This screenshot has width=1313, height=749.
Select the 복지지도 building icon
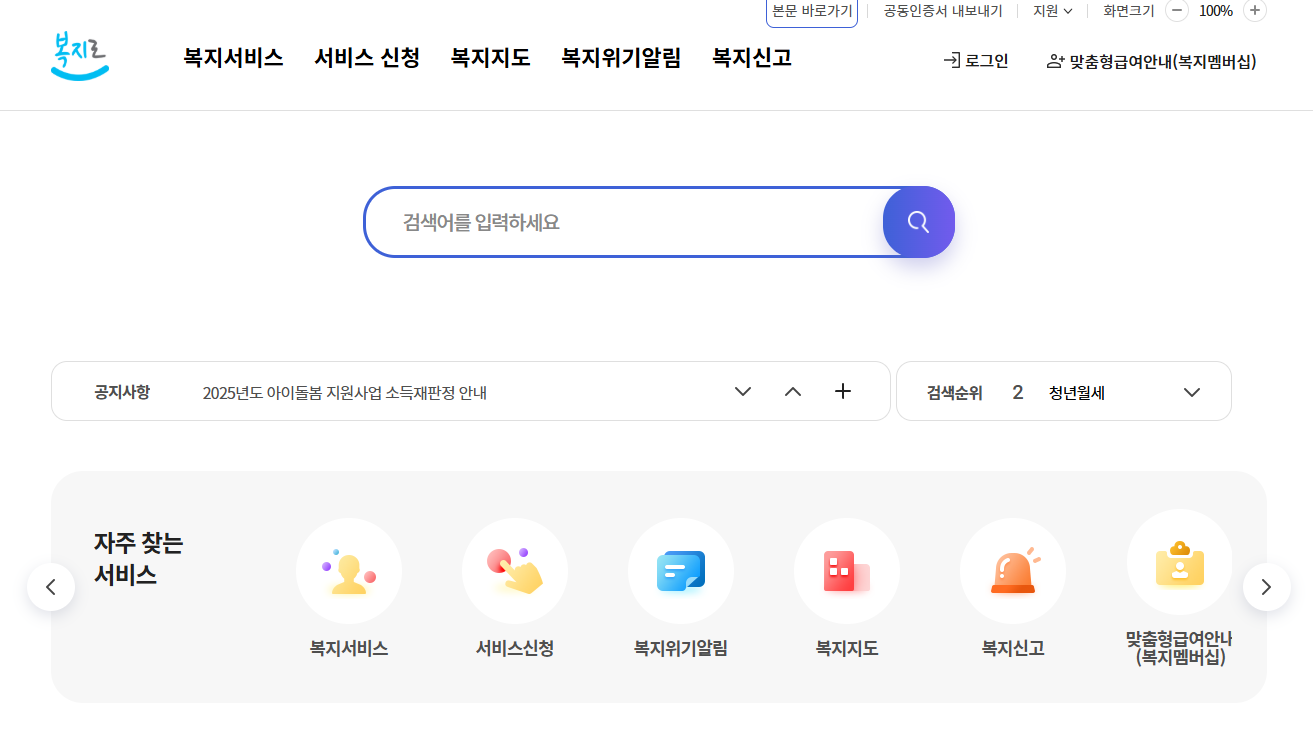pyautogui.click(x=847, y=570)
